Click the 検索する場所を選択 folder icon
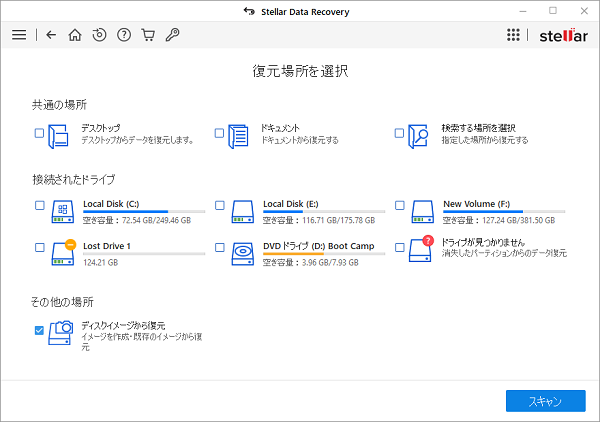600x422 pixels. (x=419, y=136)
